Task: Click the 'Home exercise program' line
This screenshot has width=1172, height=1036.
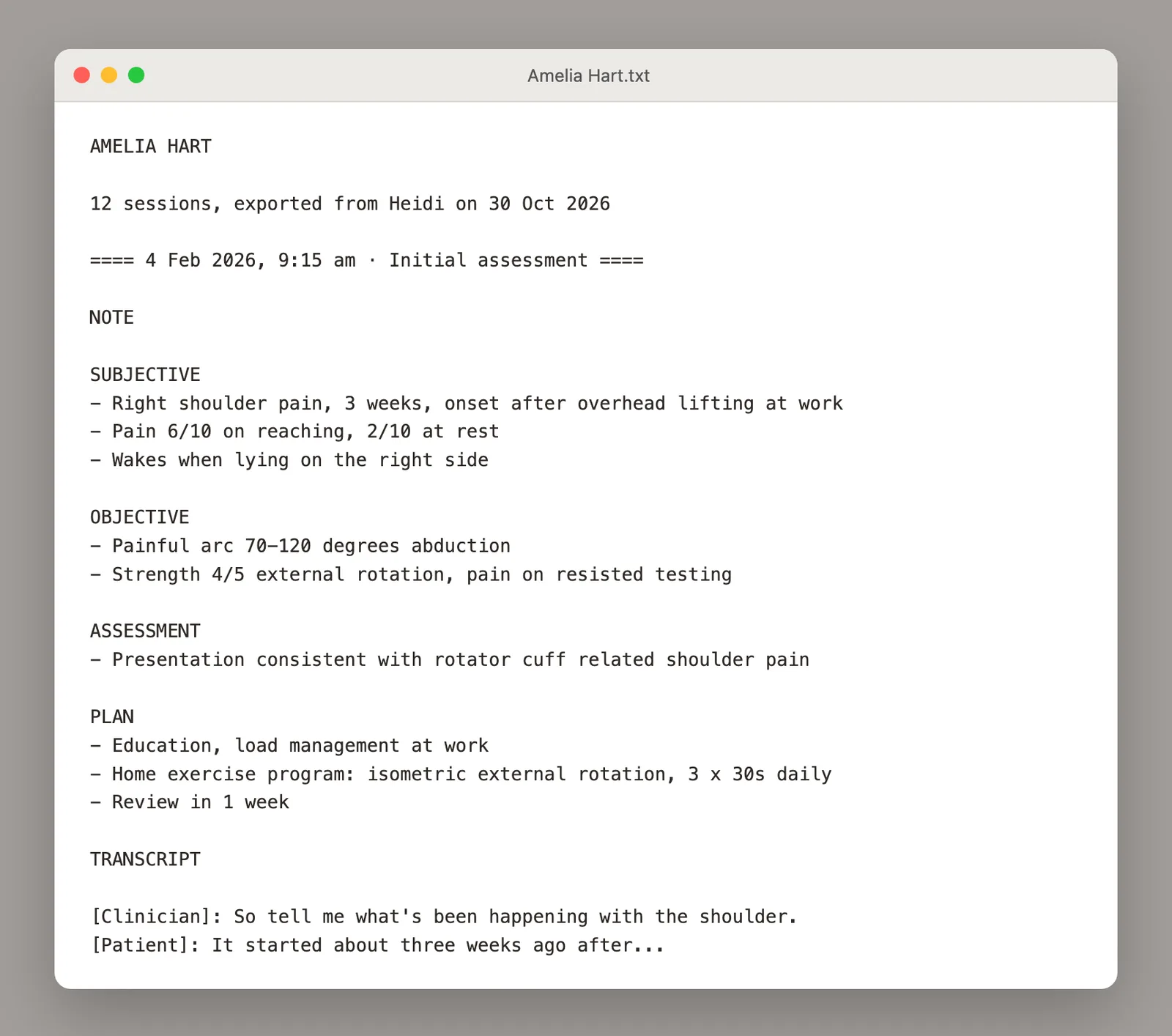Action: click(x=461, y=774)
